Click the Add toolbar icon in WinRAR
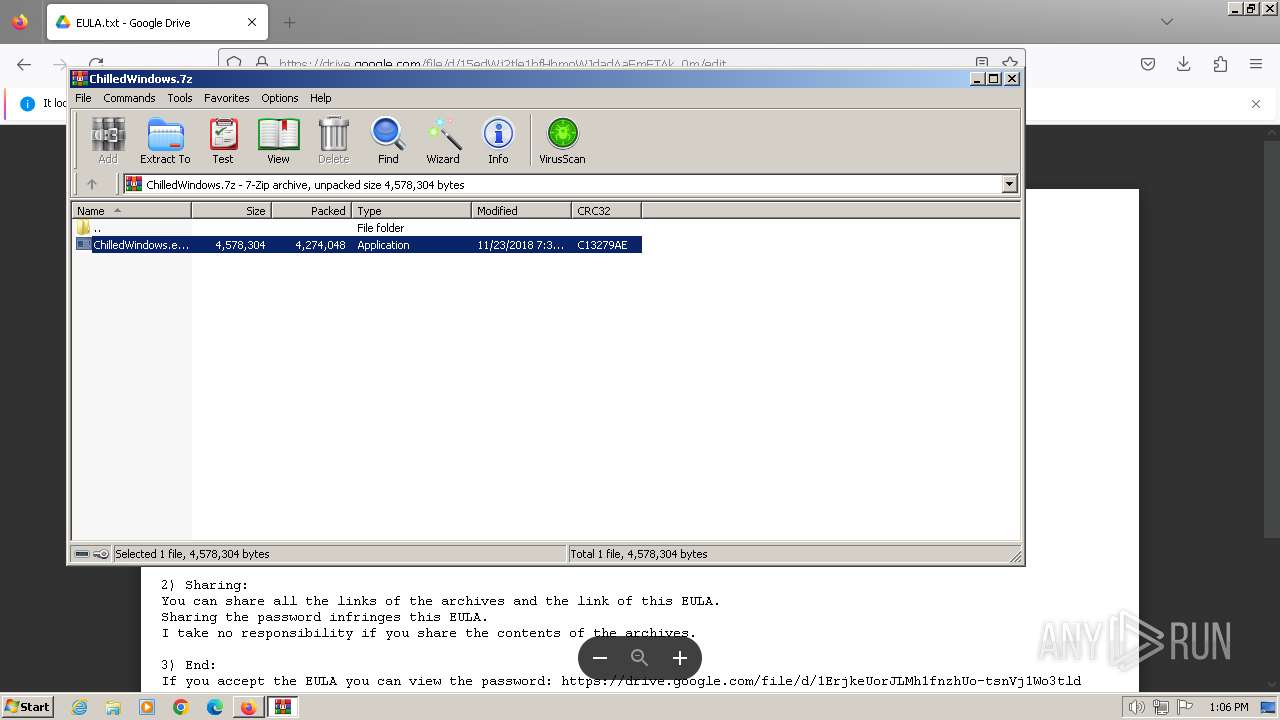The height and width of the screenshot is (720, 1280). tap(108, 140)
